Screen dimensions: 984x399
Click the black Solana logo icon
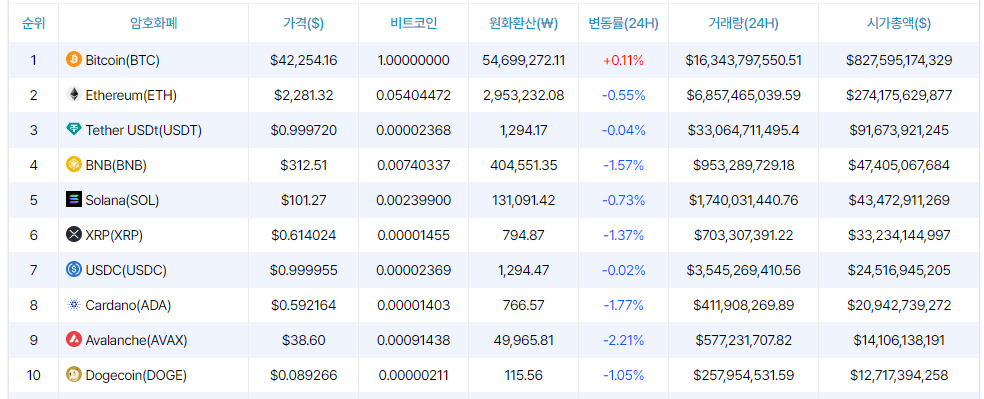[x=74, y=200]
